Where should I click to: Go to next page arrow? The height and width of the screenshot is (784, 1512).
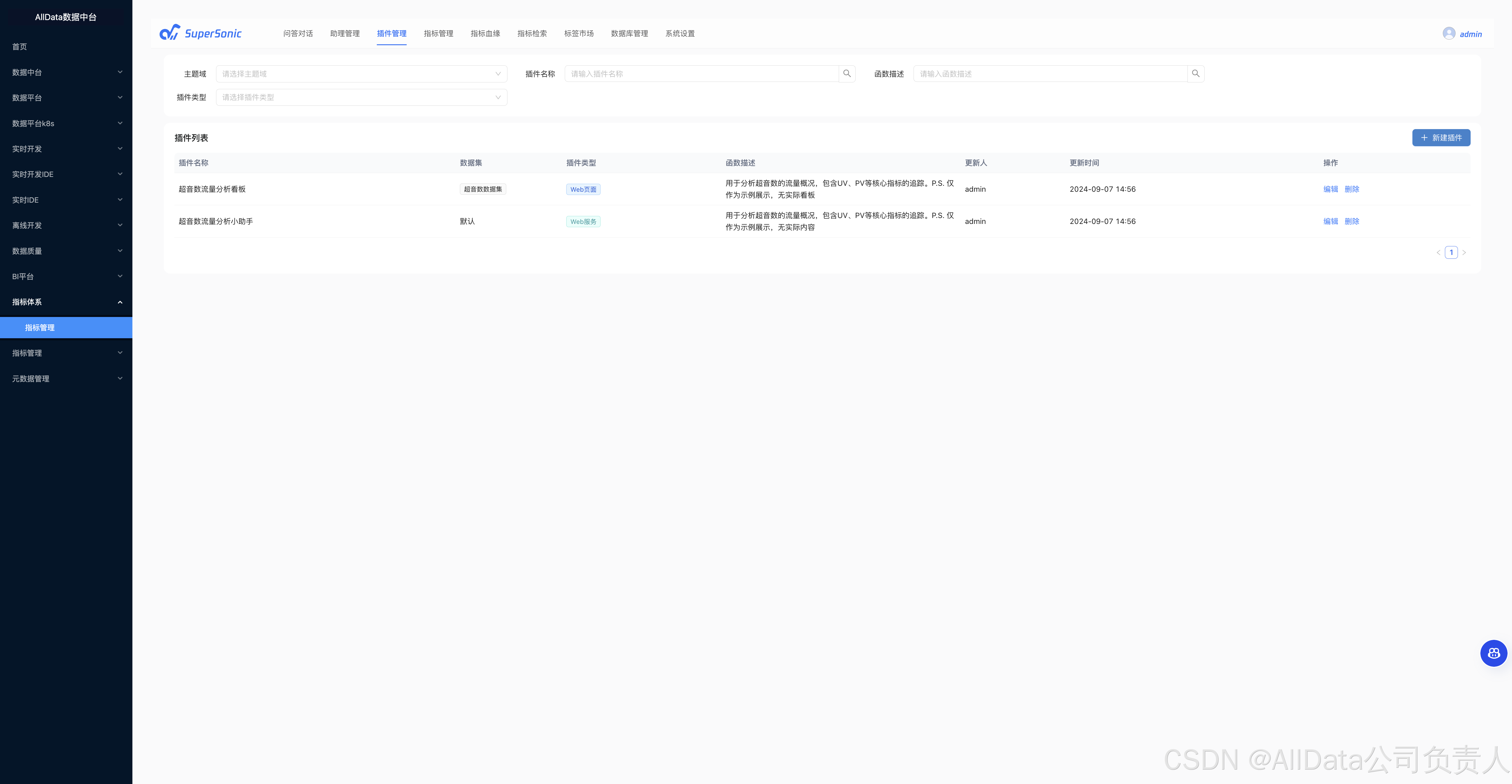[1464, 252]
